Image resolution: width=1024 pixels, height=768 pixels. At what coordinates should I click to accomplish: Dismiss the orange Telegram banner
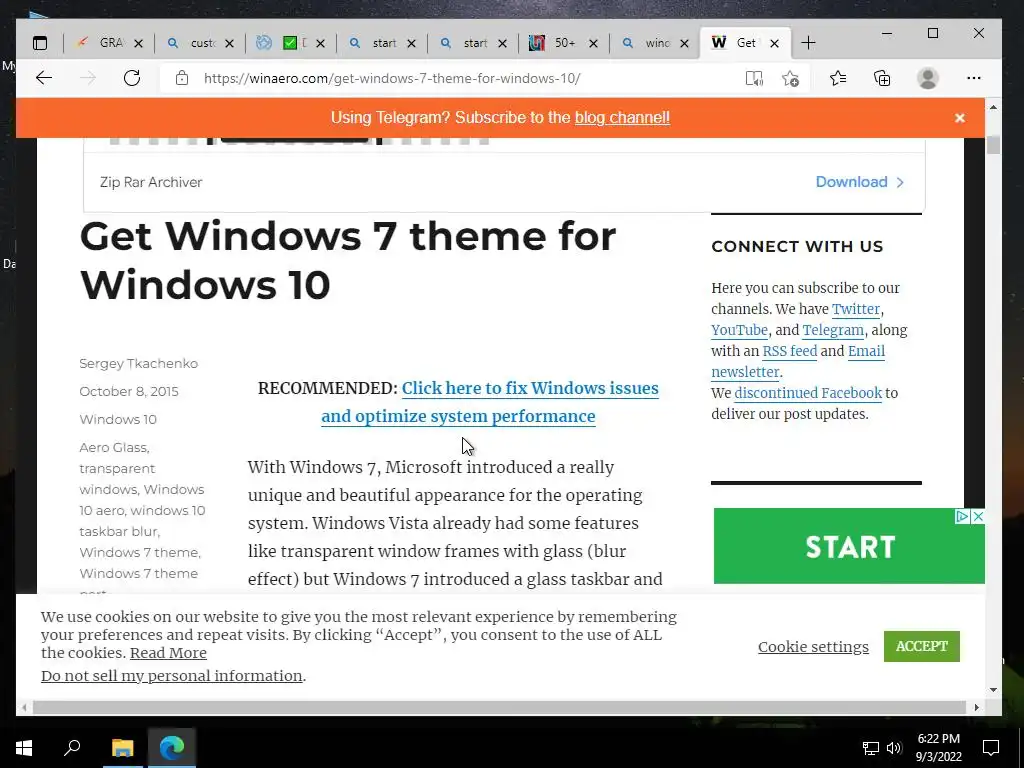(x=959, y=118)
